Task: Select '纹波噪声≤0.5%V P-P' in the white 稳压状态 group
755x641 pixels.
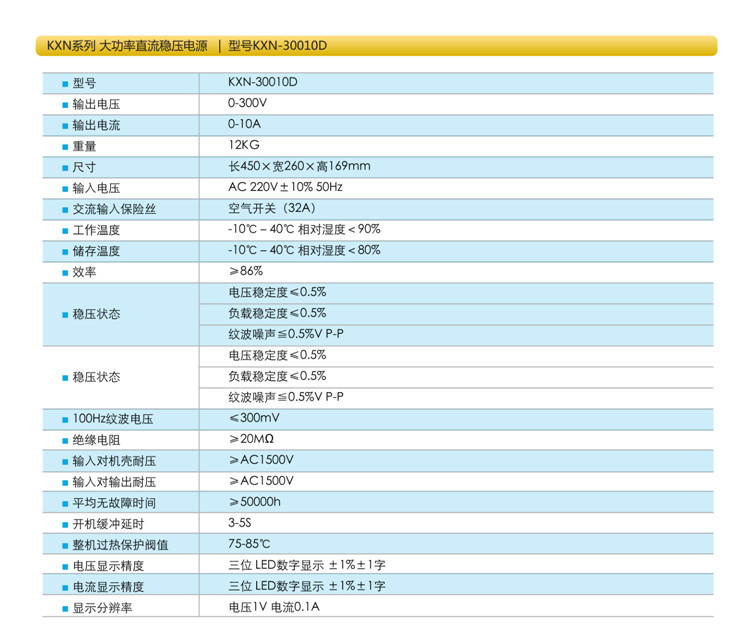Action: tap(286, 397)
